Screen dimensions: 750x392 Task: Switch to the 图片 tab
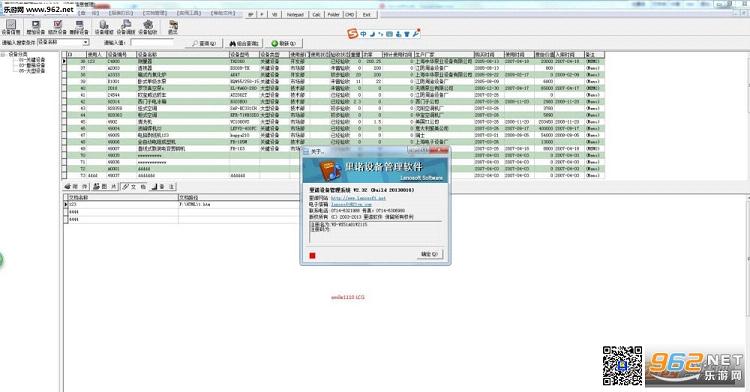pyautogui.click(x=105, y=186)
